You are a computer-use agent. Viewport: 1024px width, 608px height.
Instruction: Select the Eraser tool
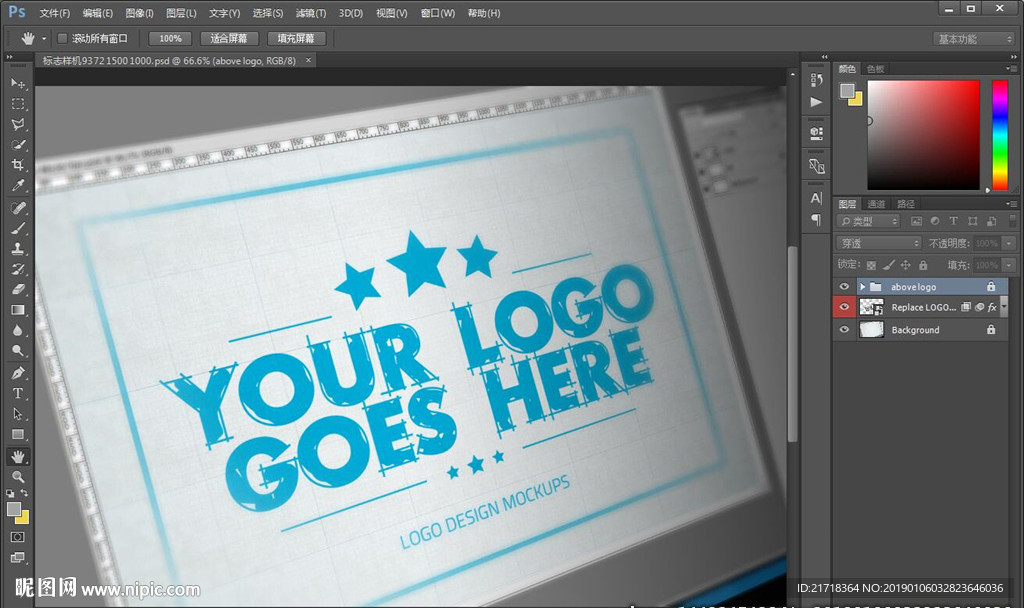coord(18,289)
